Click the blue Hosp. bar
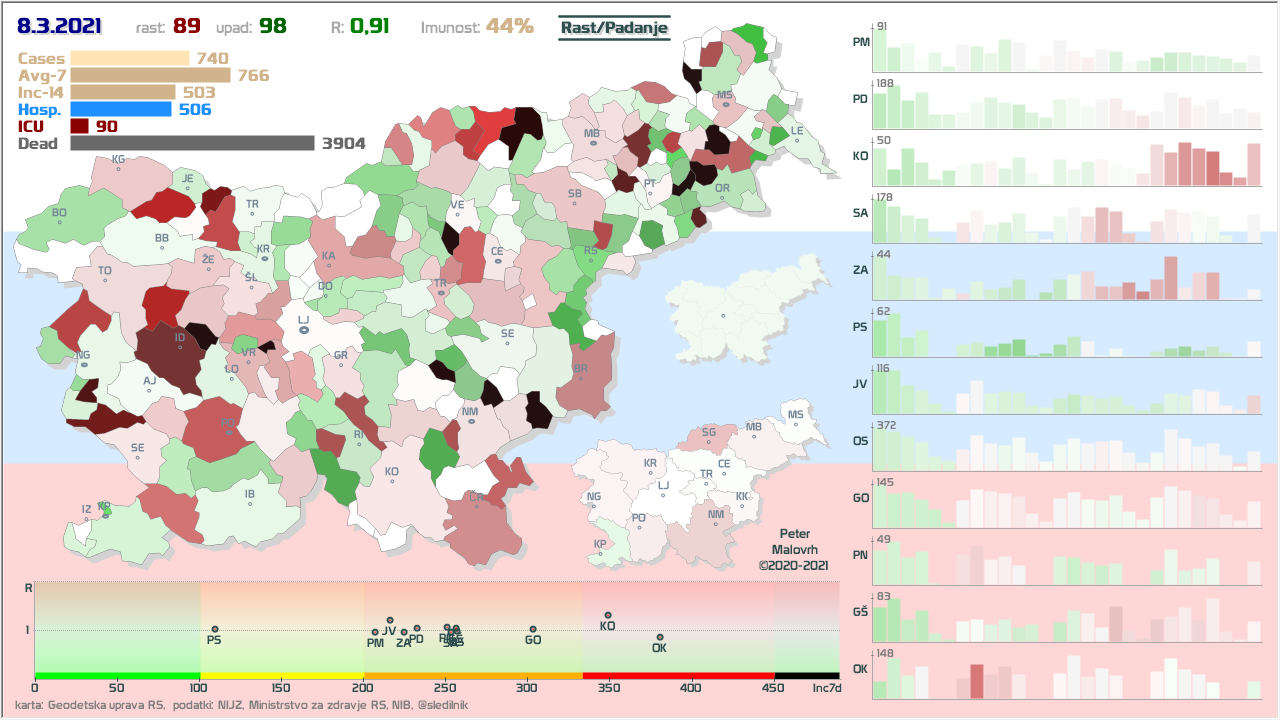 [x=121, y=109]
